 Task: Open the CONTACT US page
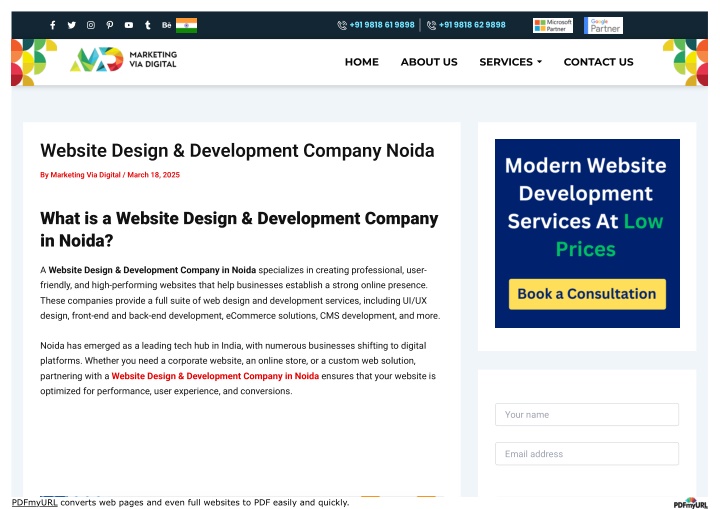[x=598, y=62]
